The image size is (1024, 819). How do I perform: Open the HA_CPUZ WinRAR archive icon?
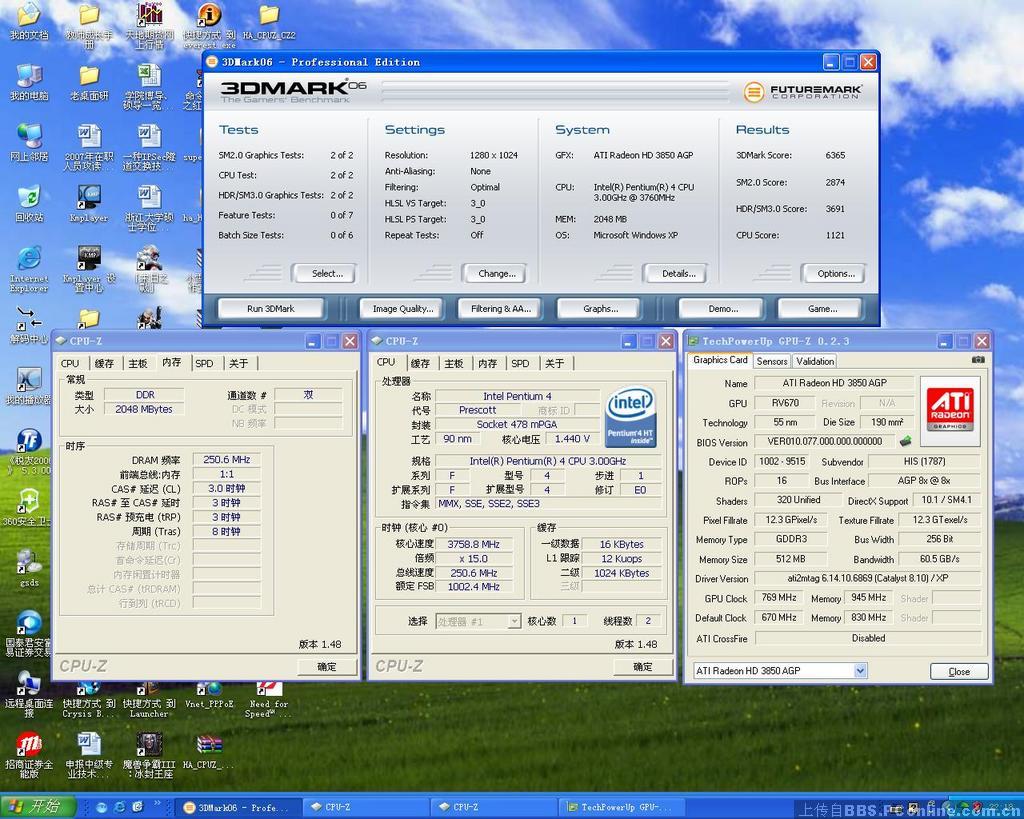[208, 746]
